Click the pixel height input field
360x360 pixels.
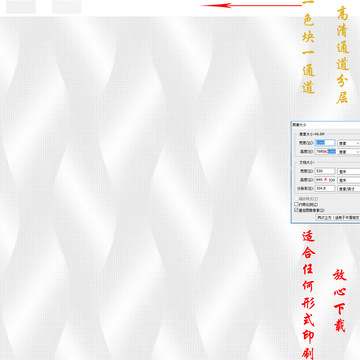[325, 152]
